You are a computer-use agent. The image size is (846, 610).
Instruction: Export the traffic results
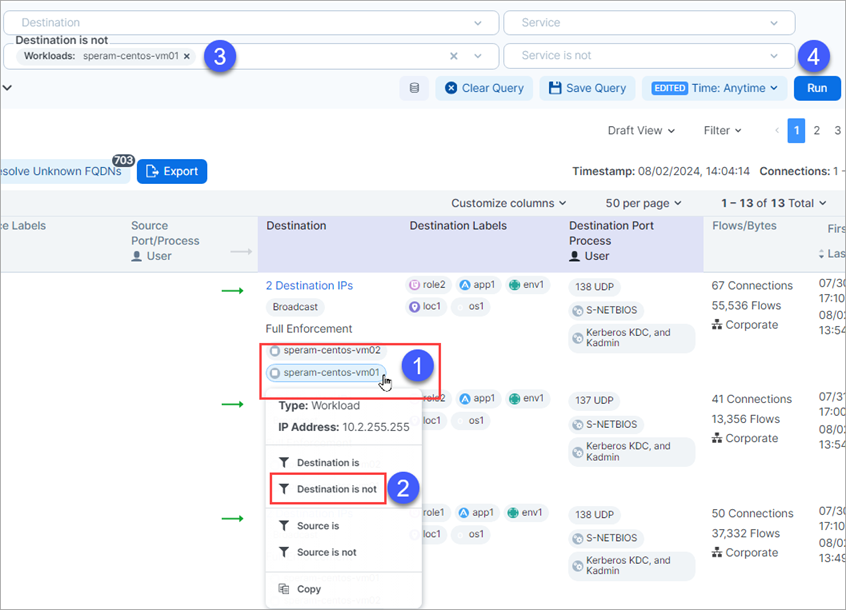(x=172, y=171)
